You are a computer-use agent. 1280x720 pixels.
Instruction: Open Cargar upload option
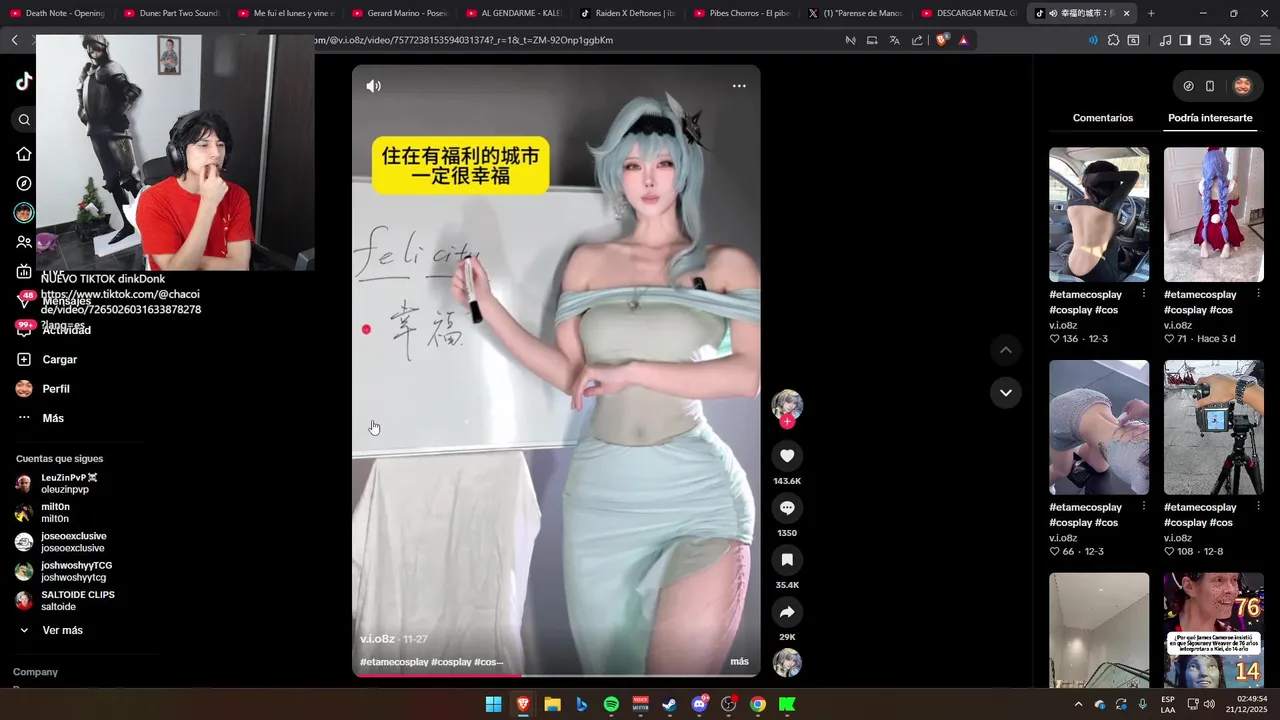(x=46, y=359)
